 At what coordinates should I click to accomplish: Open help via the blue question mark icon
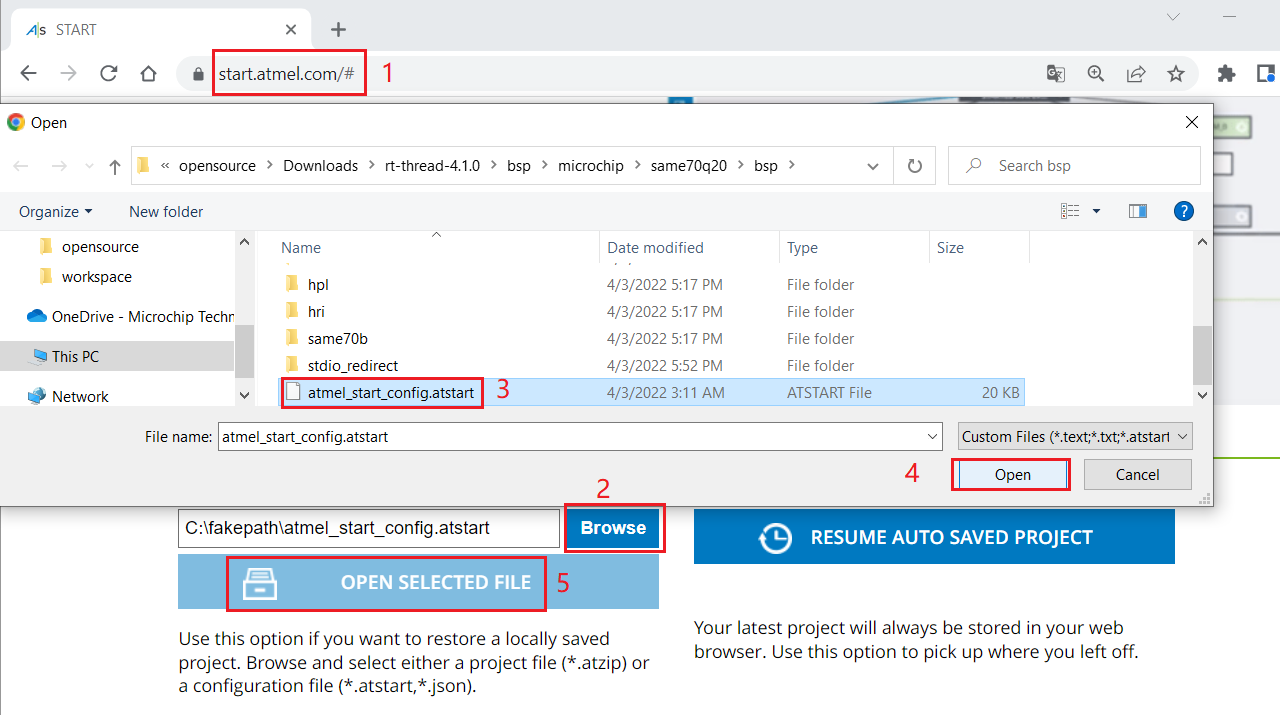tap(1184, 211)
